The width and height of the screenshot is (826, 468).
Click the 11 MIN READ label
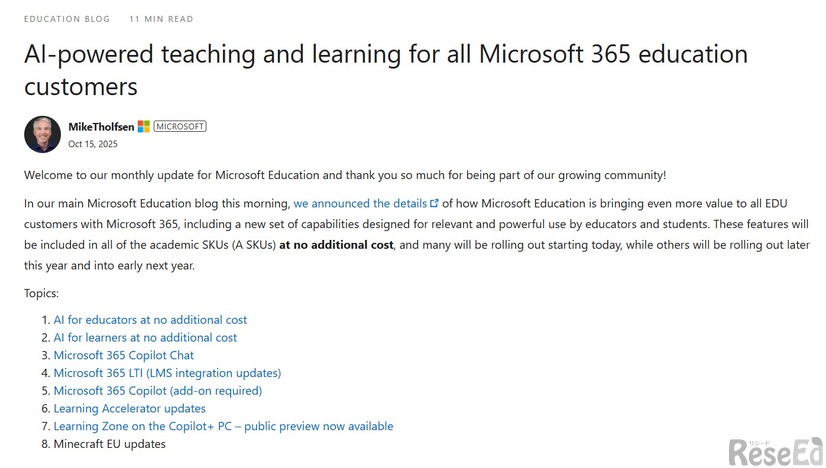click(162, 19)
